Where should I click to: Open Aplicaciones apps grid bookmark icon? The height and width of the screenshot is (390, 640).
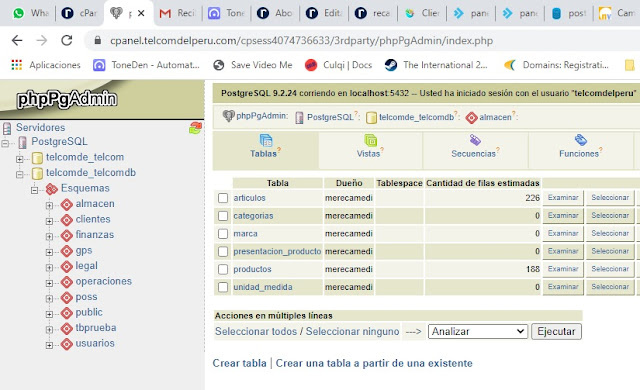click(x=16, y=65)
